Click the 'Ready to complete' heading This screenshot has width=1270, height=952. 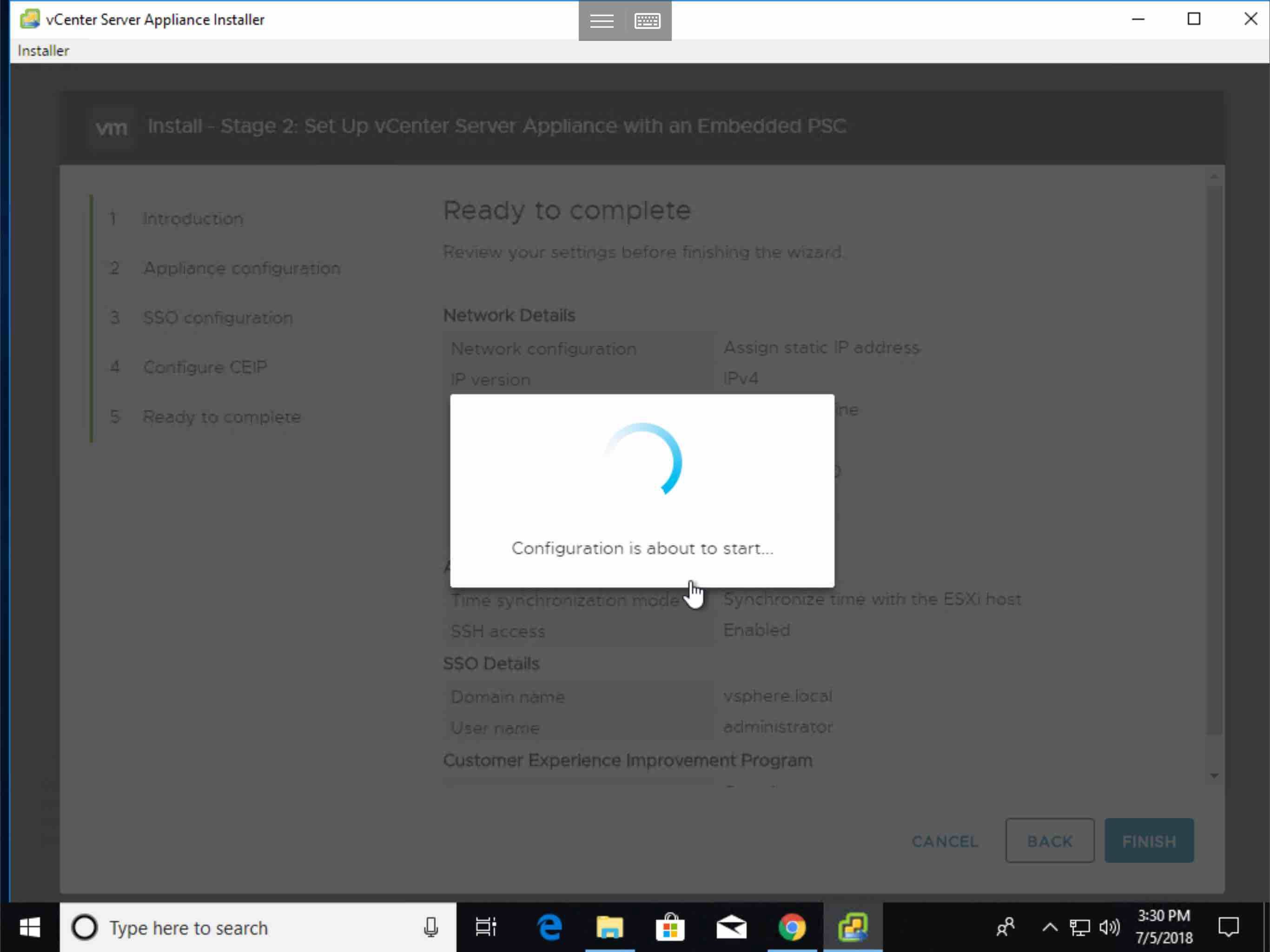(567, 211)
